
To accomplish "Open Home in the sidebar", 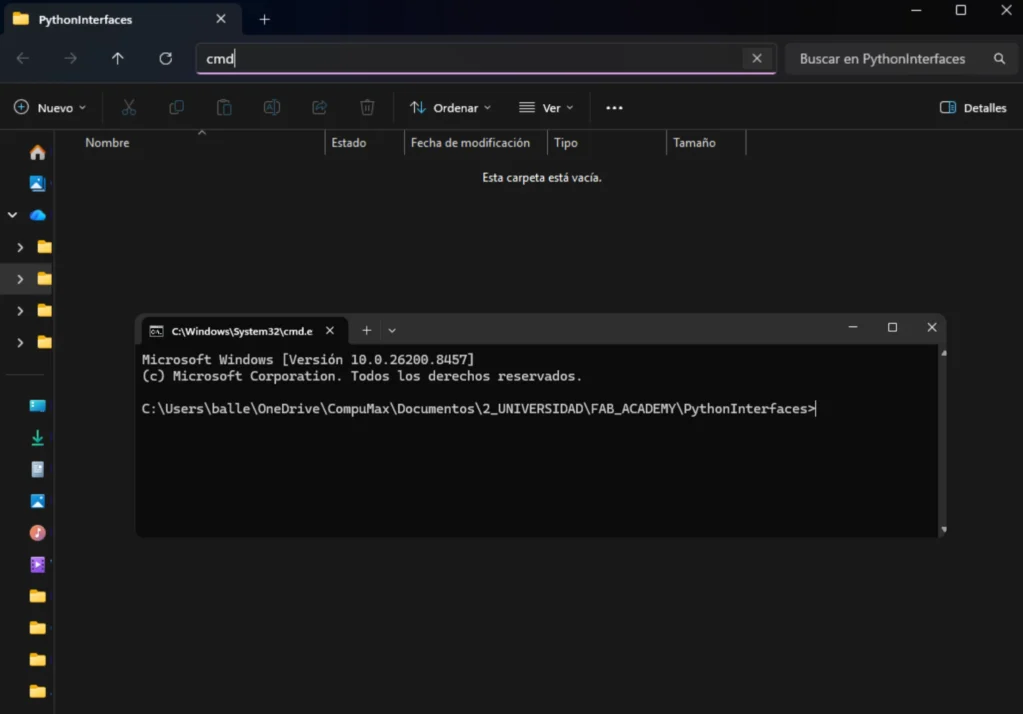I will pos(37,152).
